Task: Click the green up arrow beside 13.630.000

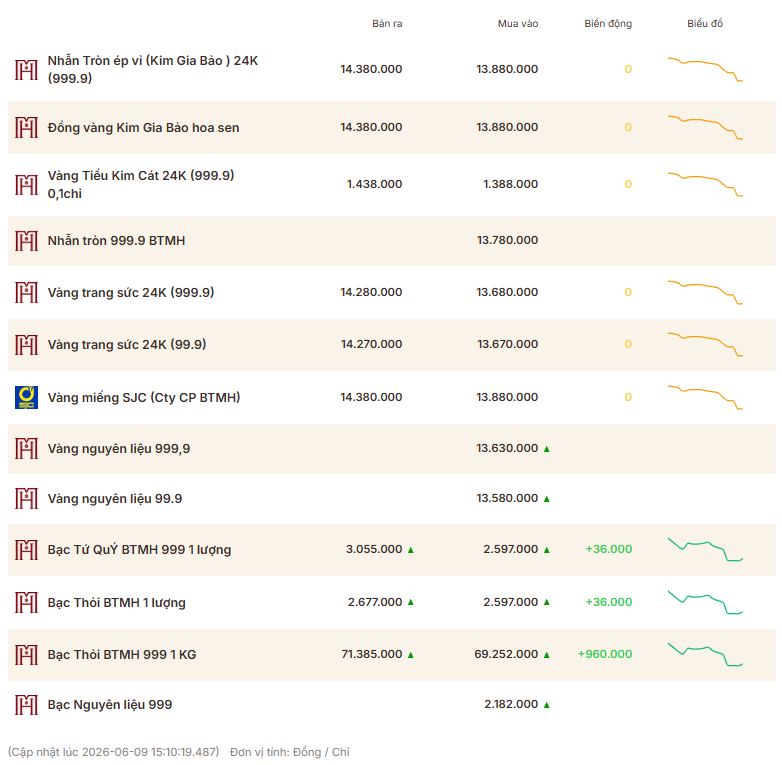Action: 547,449
